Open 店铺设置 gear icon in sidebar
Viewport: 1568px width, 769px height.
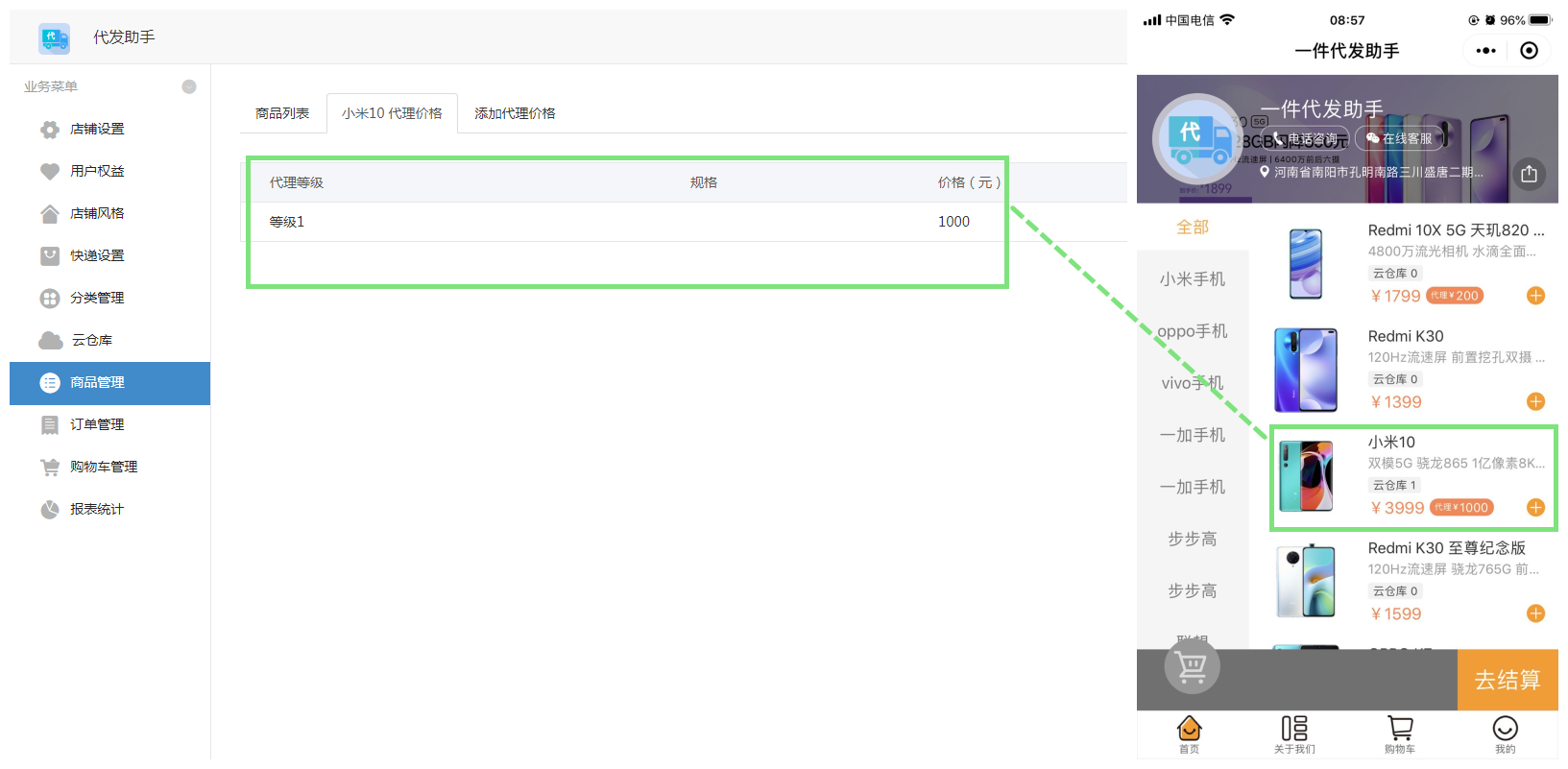click(x=50, y=129)
